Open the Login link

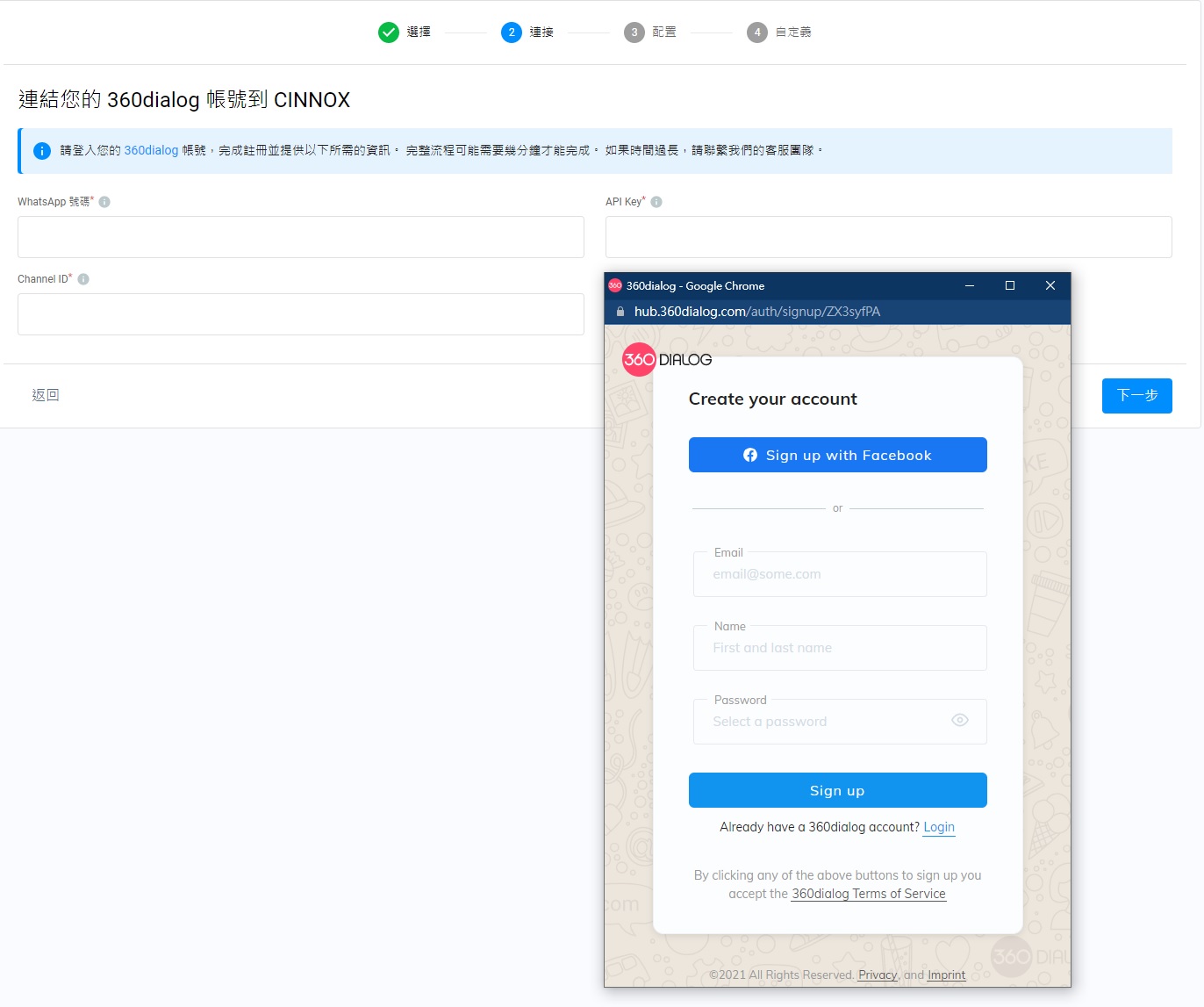(x=939, y=827)
